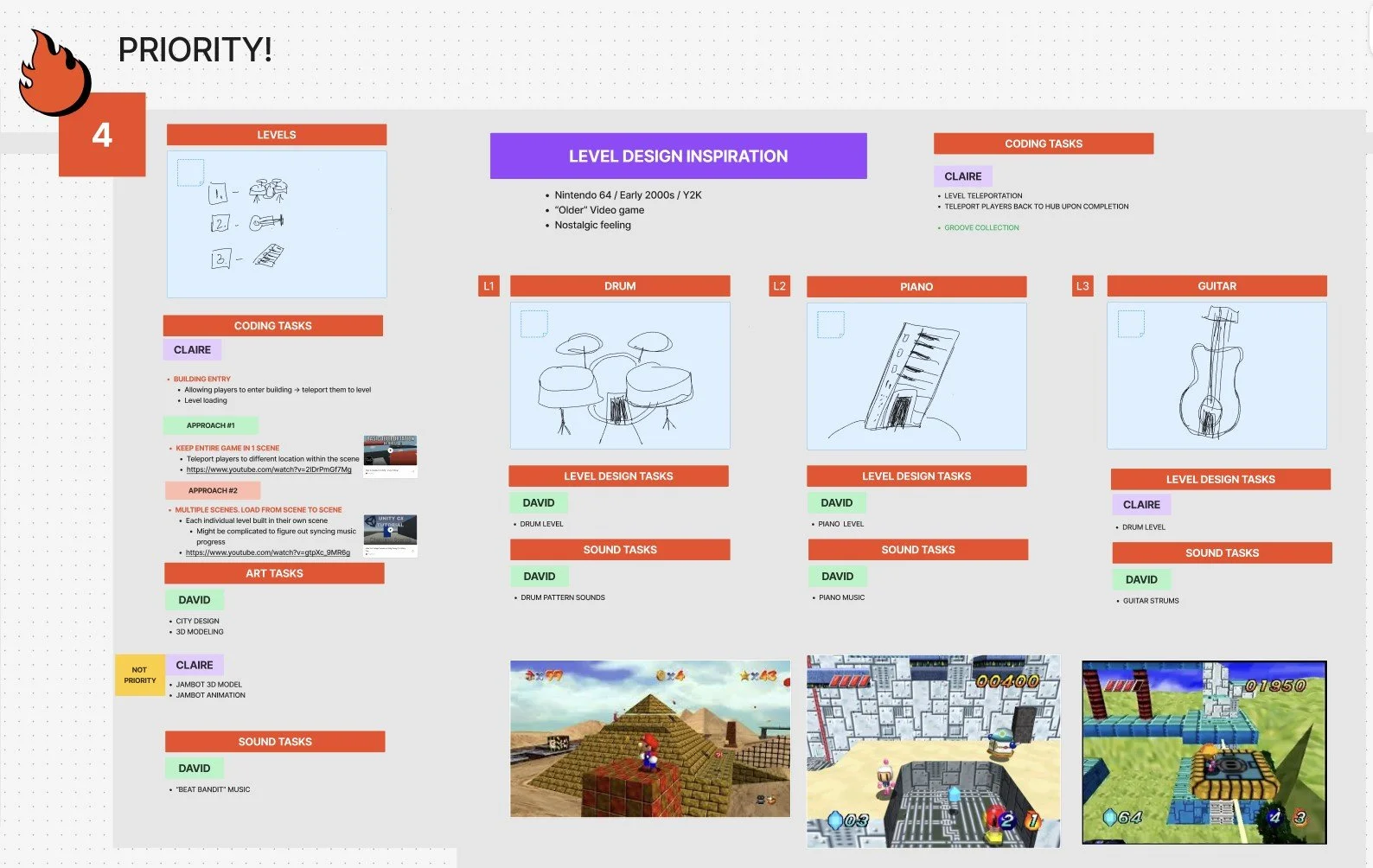
Task: Select the orange number 4 badge
Action: [102, 134]
